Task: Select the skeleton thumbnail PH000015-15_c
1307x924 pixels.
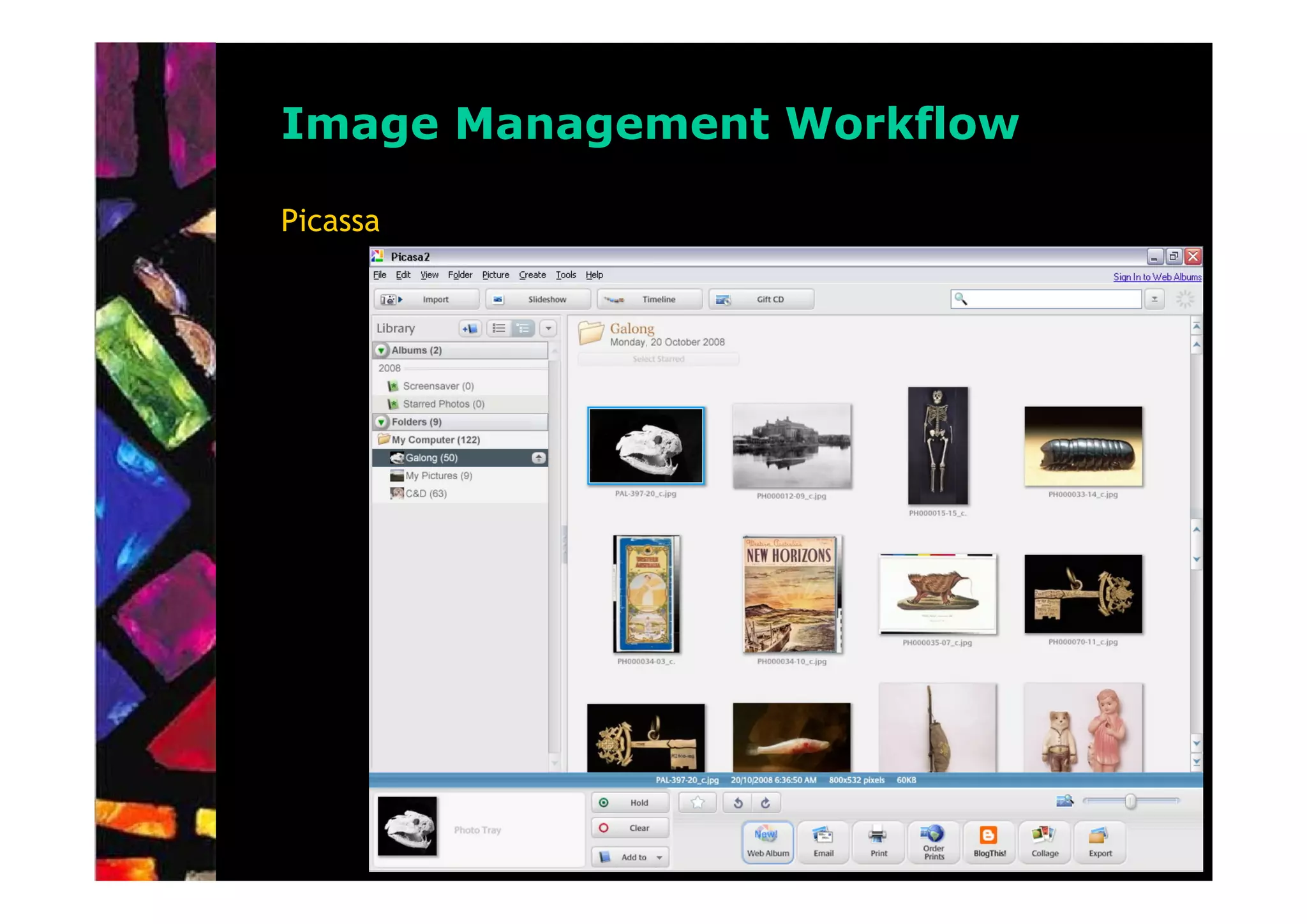Action: (x=937, y=445)
